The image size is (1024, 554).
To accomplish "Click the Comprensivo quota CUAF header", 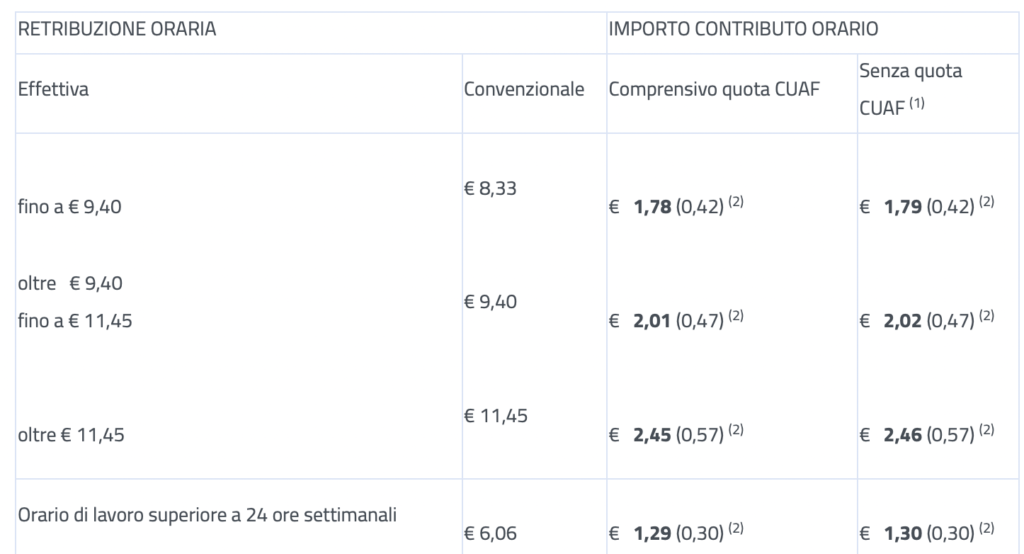I will pos(714,89).
